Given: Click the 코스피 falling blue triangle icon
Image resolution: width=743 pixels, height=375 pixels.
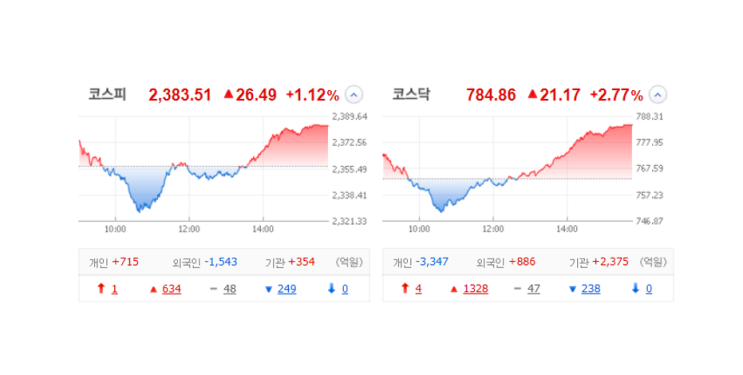Looking at the screenshot, I should point(268,289).
